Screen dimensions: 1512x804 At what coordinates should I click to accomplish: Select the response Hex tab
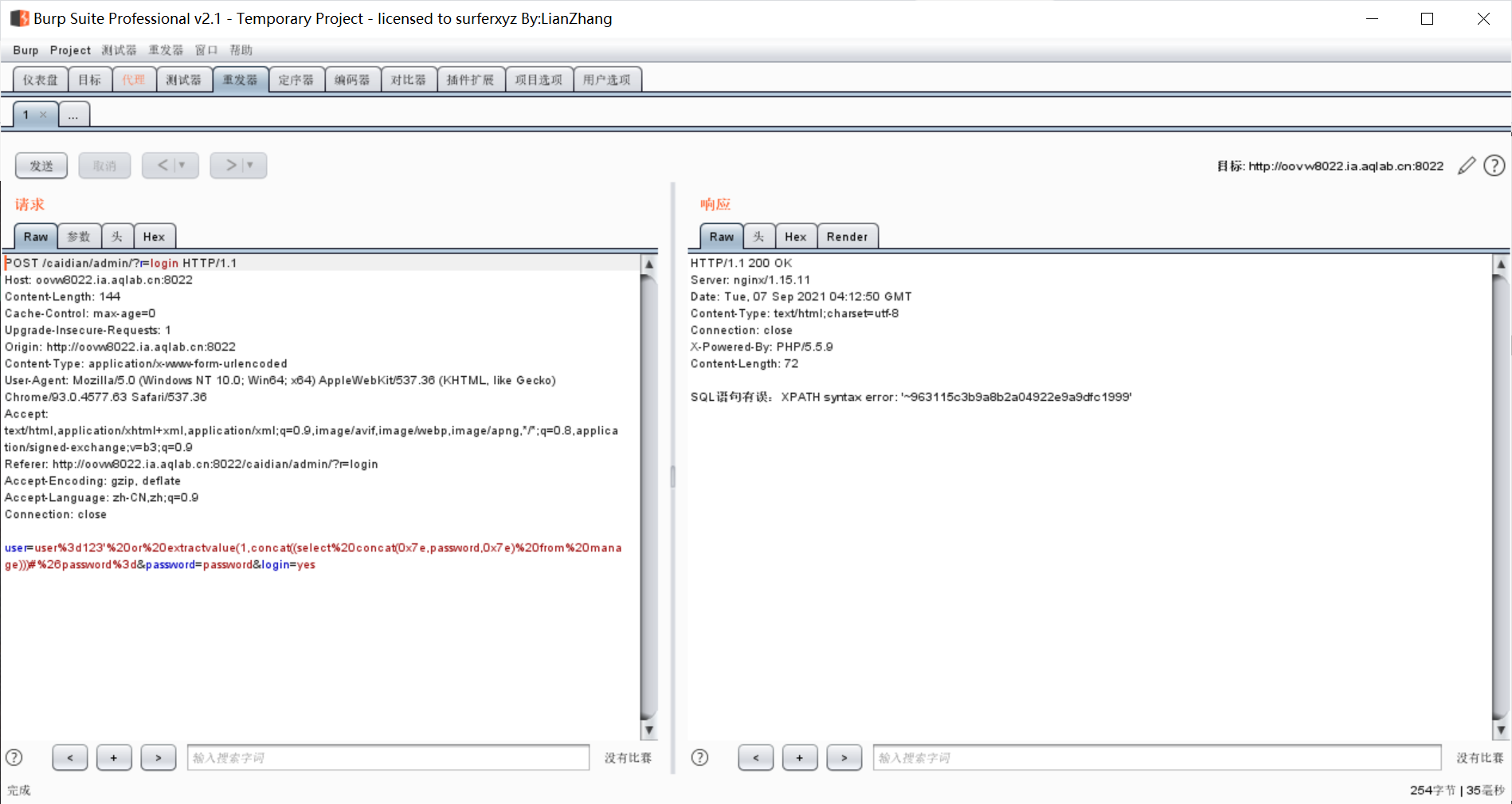(796, 237)
